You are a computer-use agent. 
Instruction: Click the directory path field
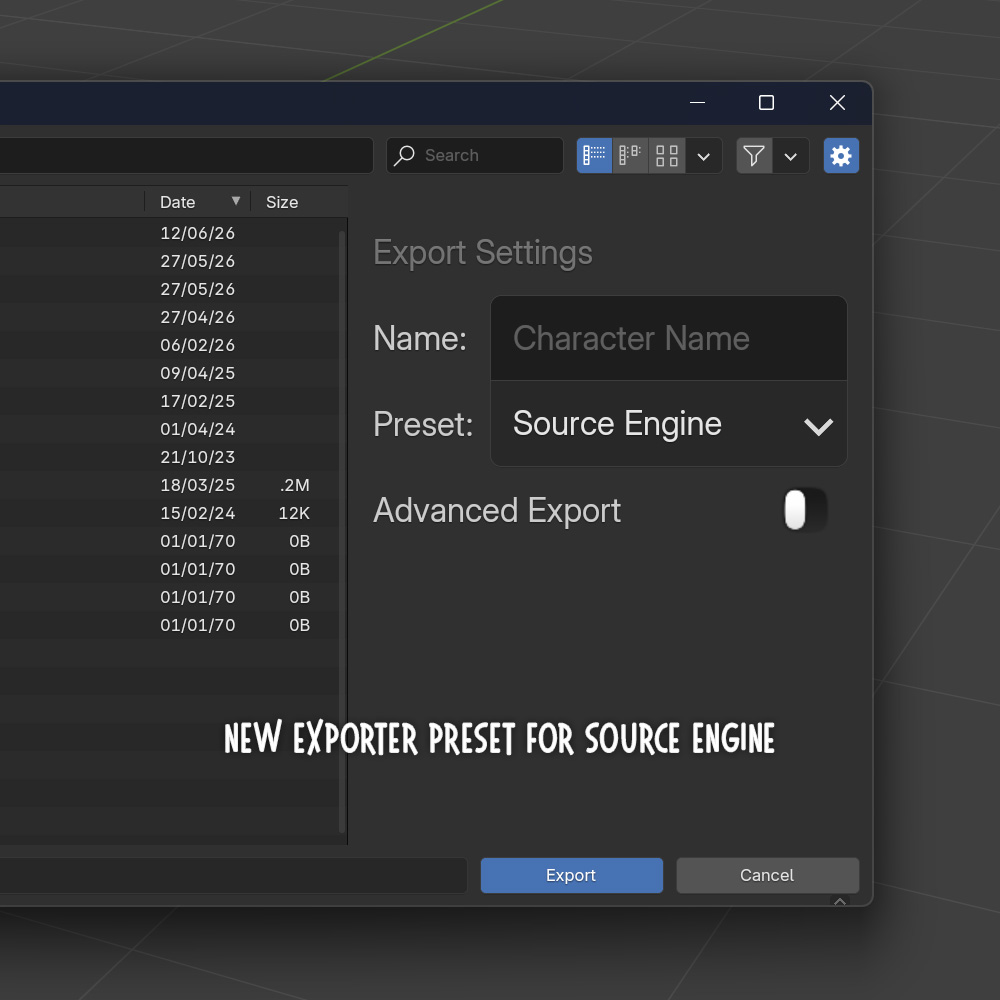tap(186, 156)
